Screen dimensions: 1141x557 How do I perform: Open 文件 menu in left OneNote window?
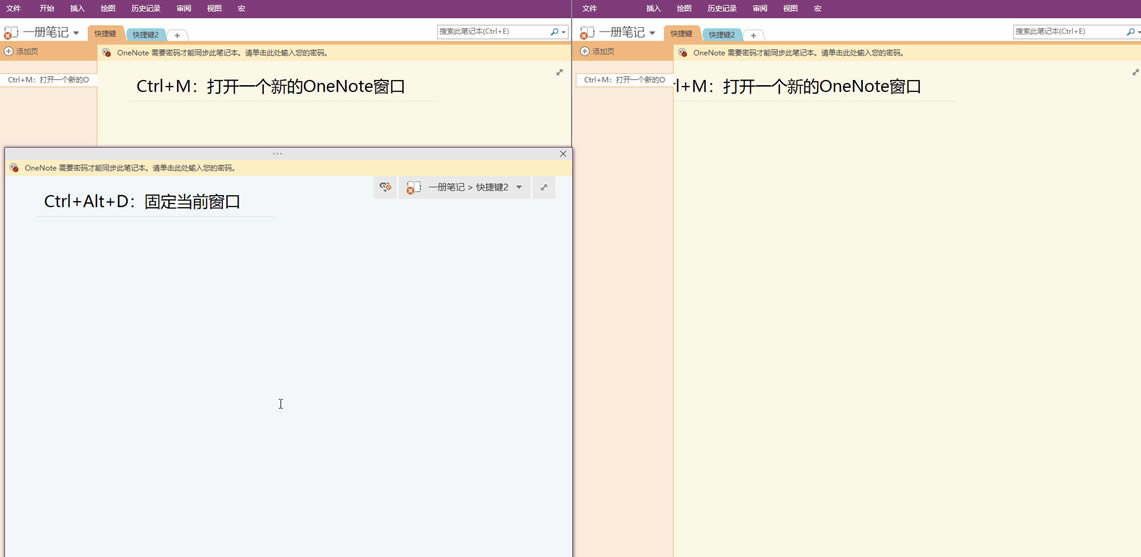pyautogui.click(x=13, y=9)
